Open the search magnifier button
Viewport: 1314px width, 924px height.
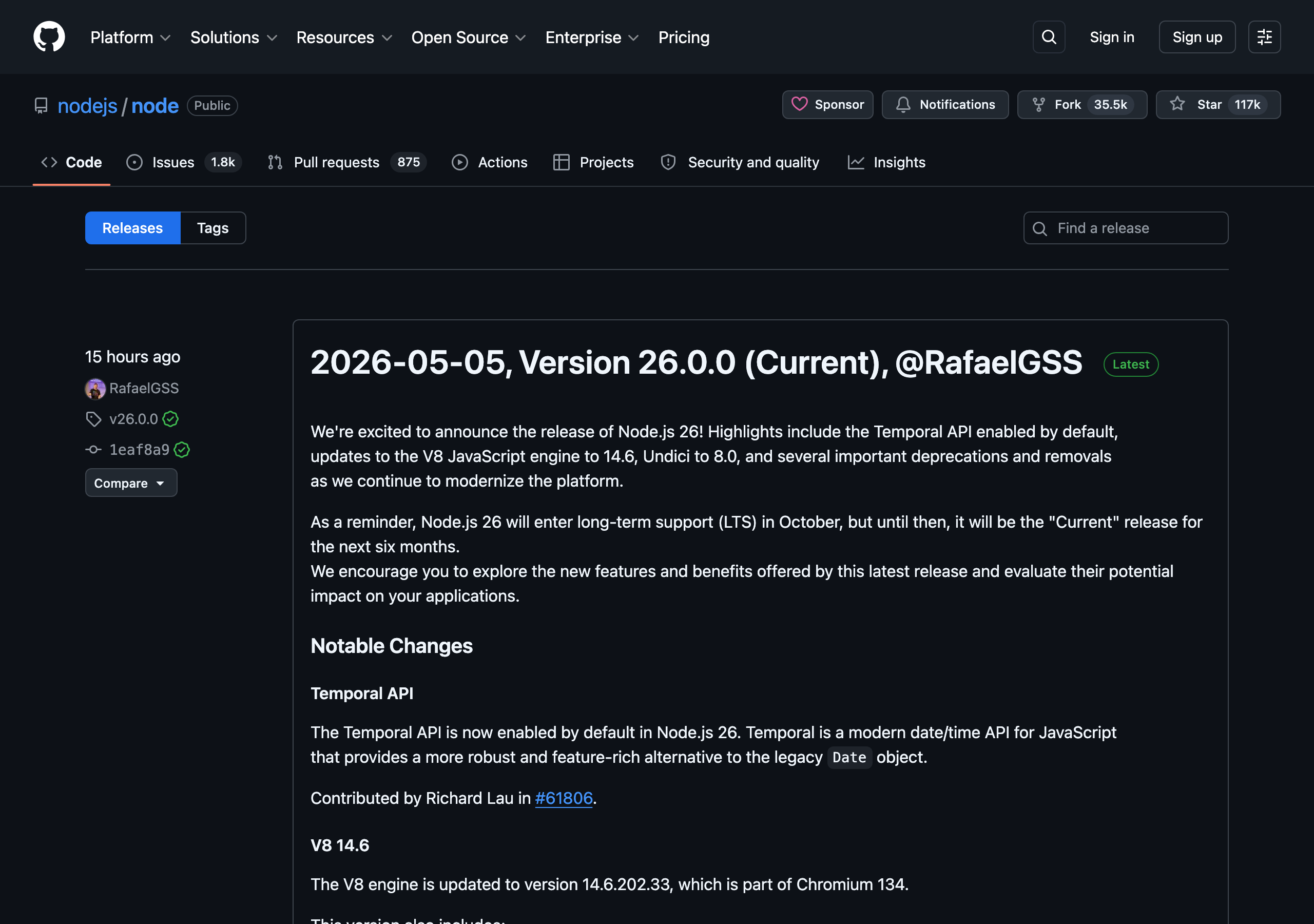[x=1049, y=37]
